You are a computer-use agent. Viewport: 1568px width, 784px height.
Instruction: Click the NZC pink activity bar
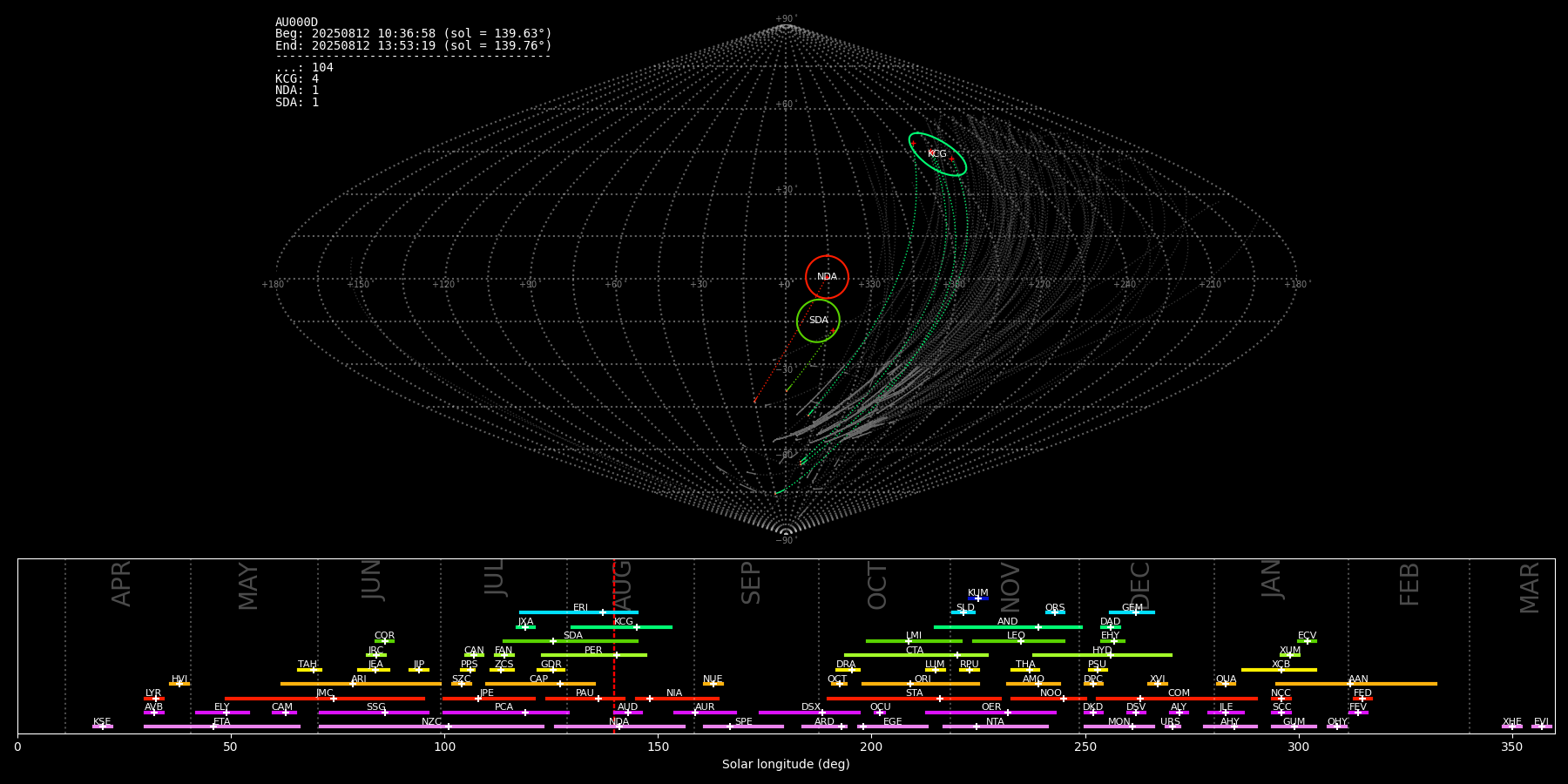[431, 727]
